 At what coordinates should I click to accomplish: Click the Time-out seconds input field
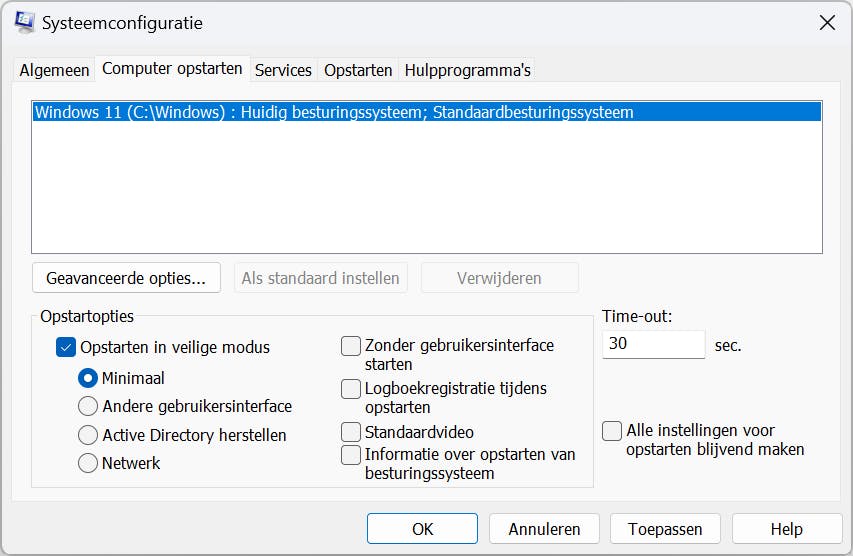tap(654, 344)
